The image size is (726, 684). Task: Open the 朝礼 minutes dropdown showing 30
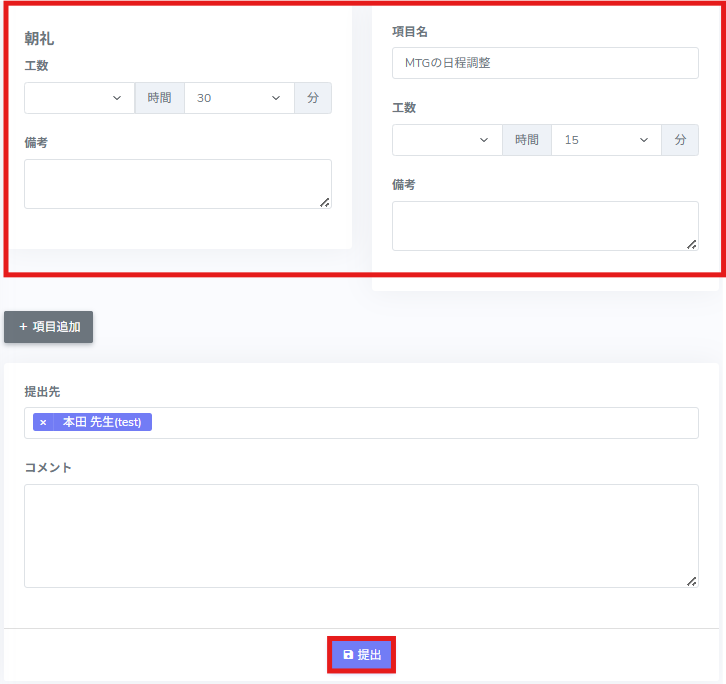pos(239,98)
